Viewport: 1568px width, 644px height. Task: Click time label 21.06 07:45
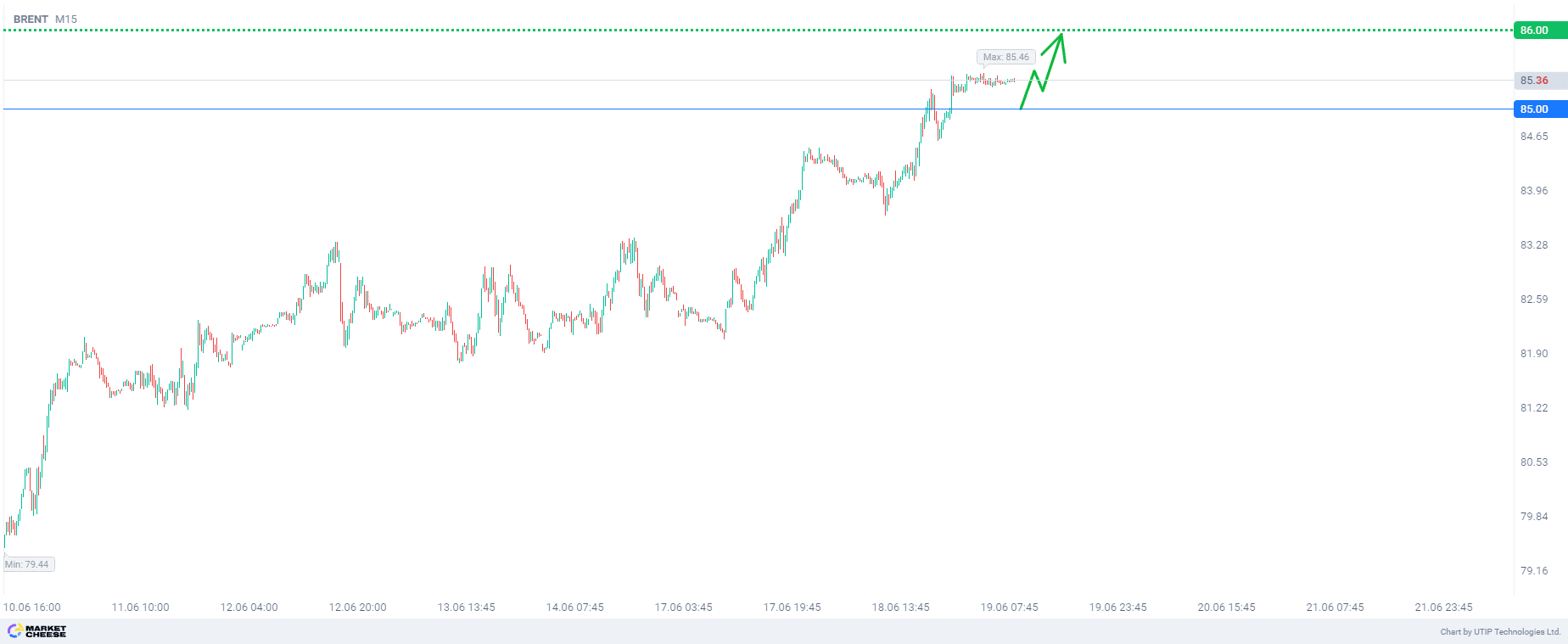tap(1336, 608)
